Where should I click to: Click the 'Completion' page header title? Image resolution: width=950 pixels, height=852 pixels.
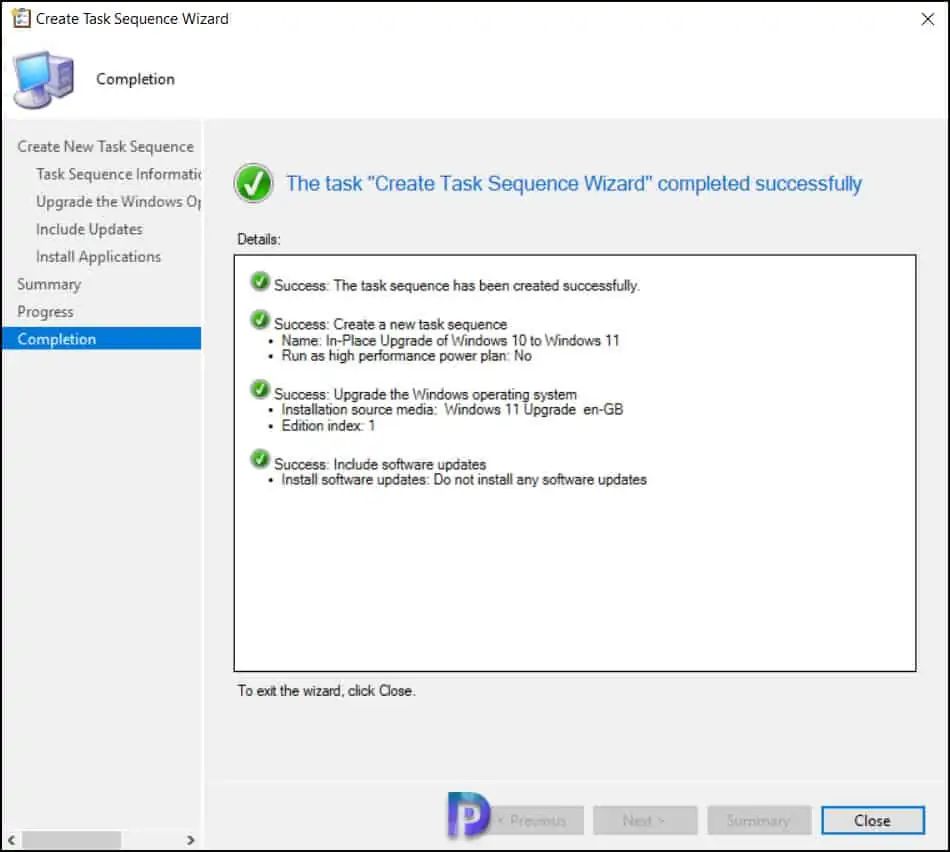tap(135, 79)
